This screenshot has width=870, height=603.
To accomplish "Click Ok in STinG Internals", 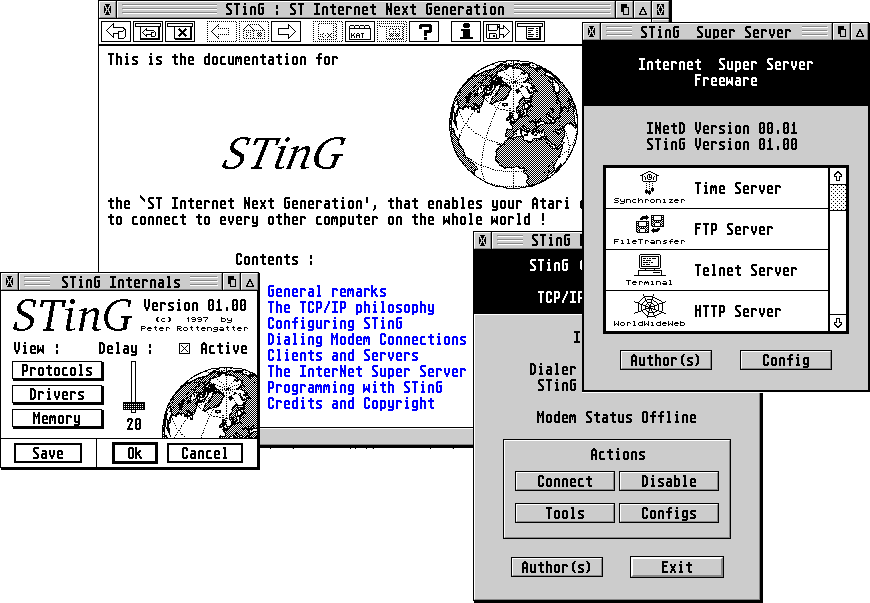I will click(135, 453).
